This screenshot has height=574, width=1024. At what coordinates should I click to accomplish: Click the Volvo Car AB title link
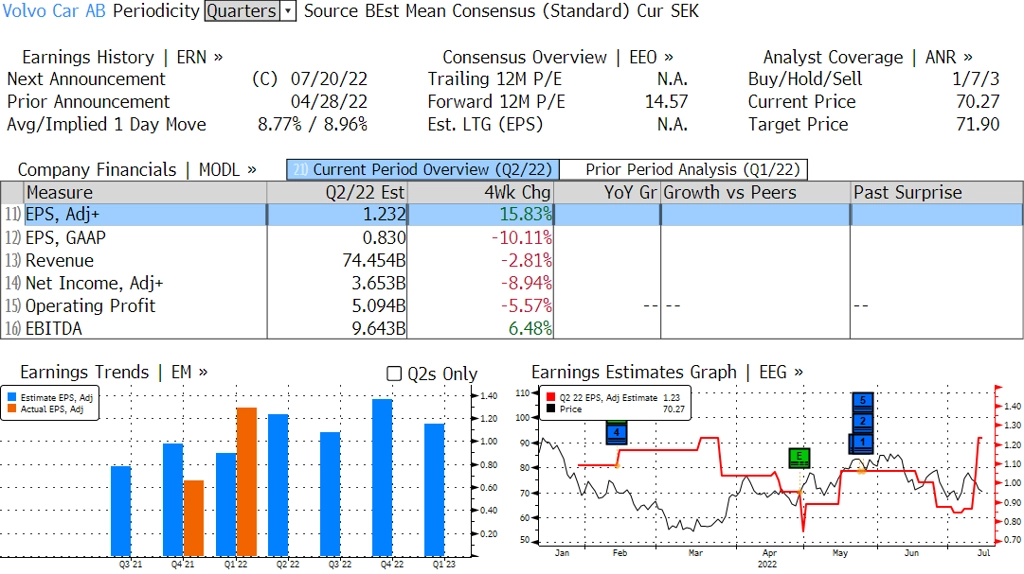[x=54, y=11]
